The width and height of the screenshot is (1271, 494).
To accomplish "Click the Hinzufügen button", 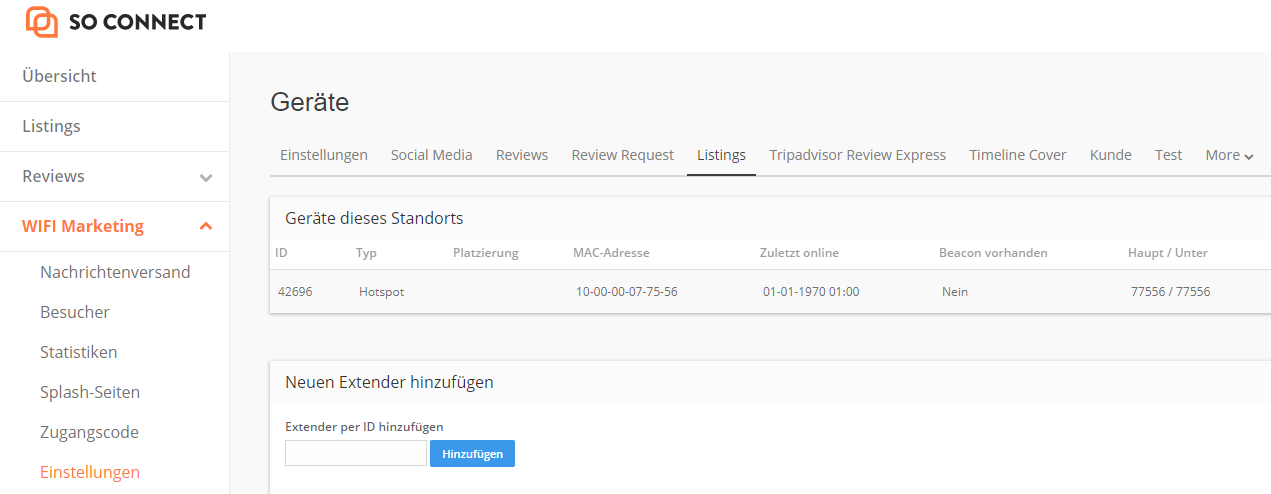I will [x=472, y=453].
